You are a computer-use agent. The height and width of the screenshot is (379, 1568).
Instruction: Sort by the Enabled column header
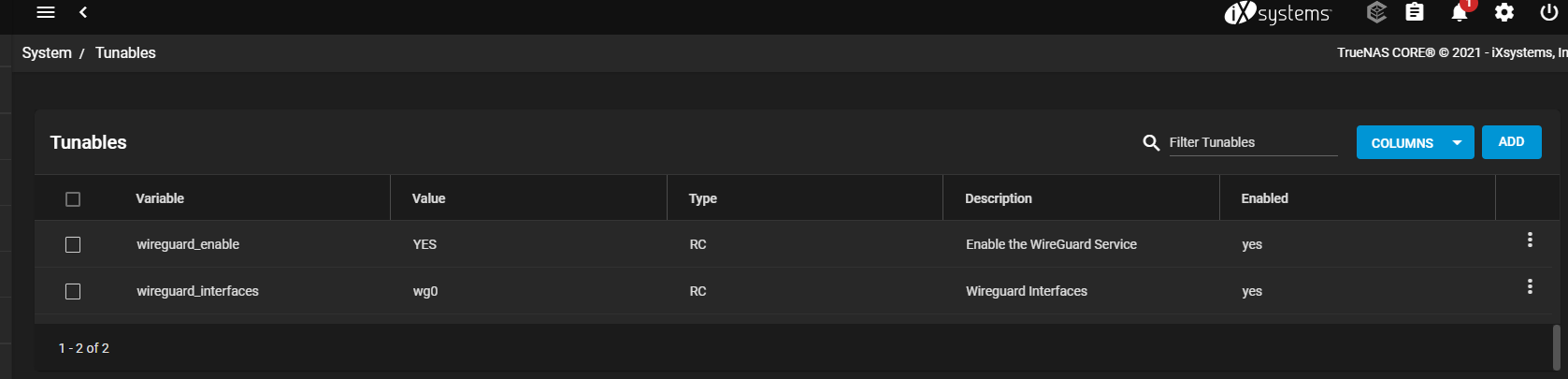click(x=1264, y=198)
